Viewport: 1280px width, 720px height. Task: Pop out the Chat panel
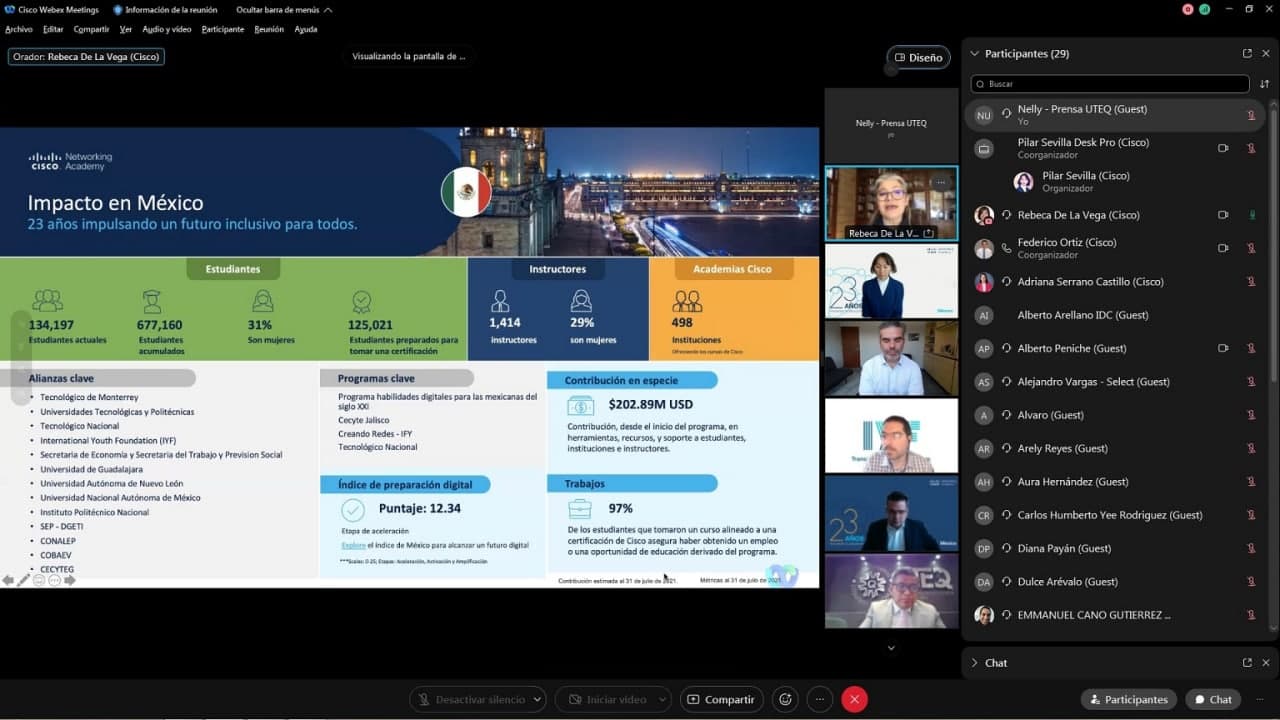pyautogui.click(x=1247, y=663)
